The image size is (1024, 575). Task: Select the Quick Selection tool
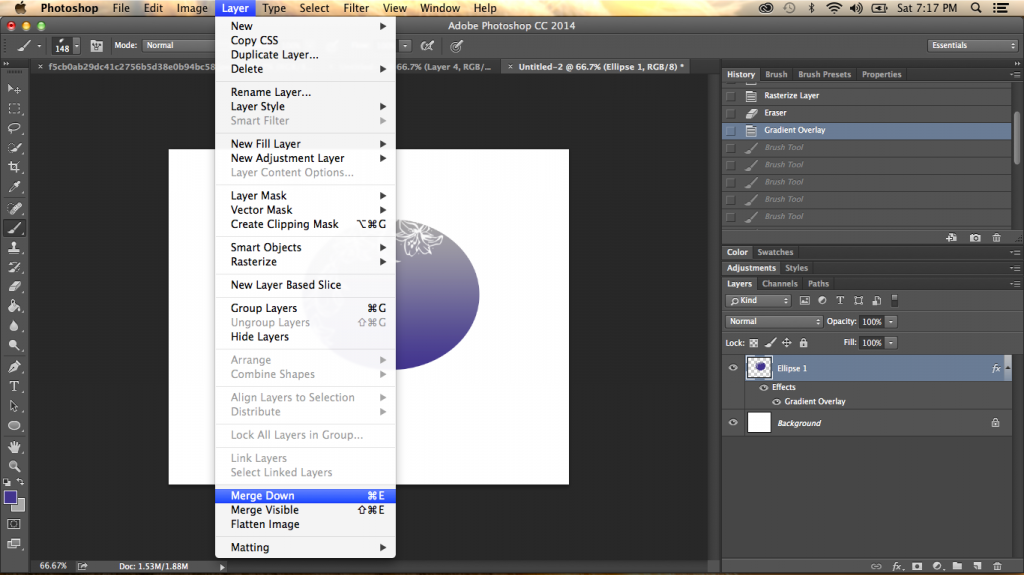14,148
